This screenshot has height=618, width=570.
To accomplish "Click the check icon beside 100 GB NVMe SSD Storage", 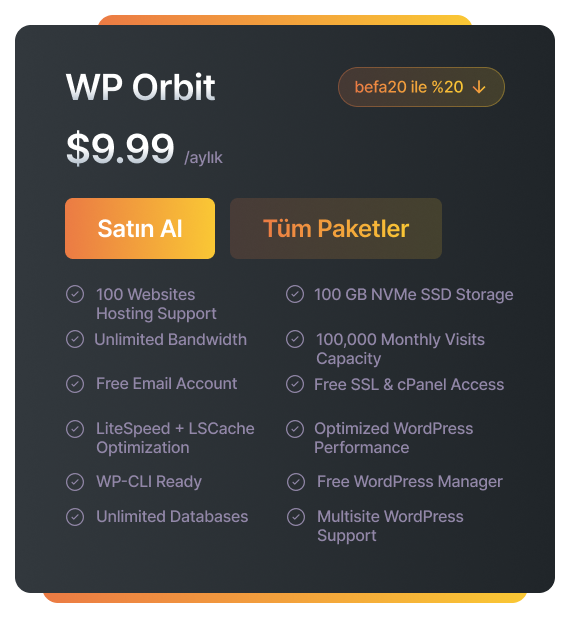I will tap(295, 294).
